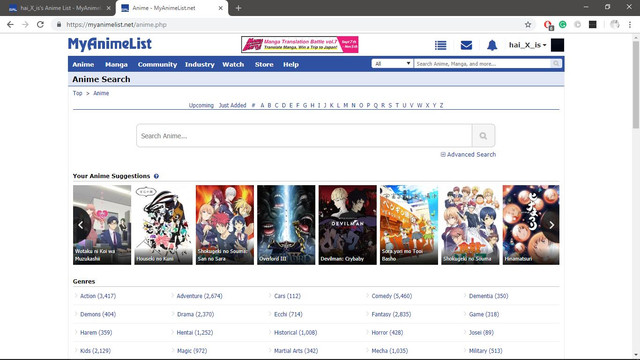Click inside the Search Anime text field
640x360 pixels.
pos(304,136)
